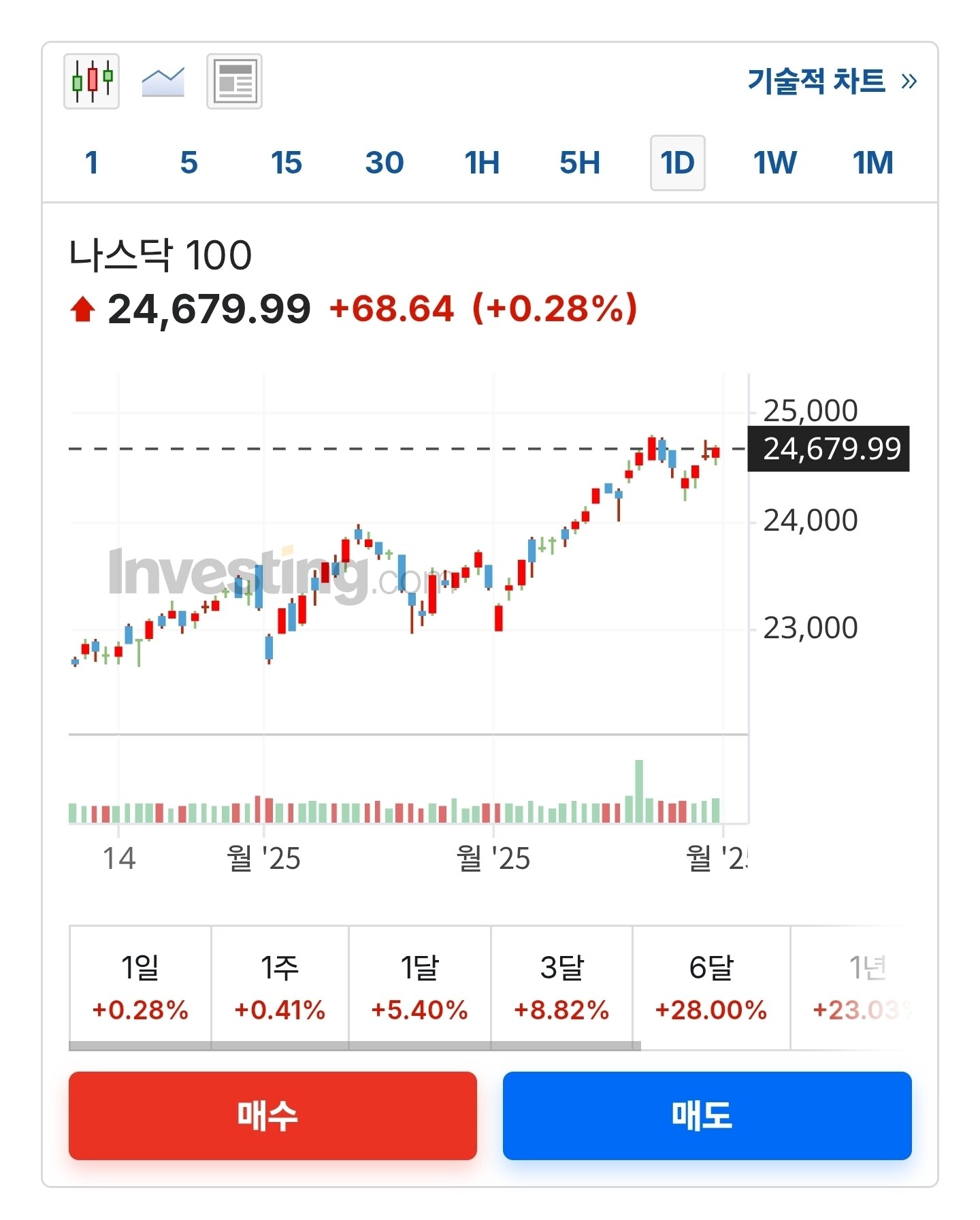This screenshot has width=980, height=1220.
Task: Click the horizontal scrollbar under period returns
Action: tap(354, 1046)
